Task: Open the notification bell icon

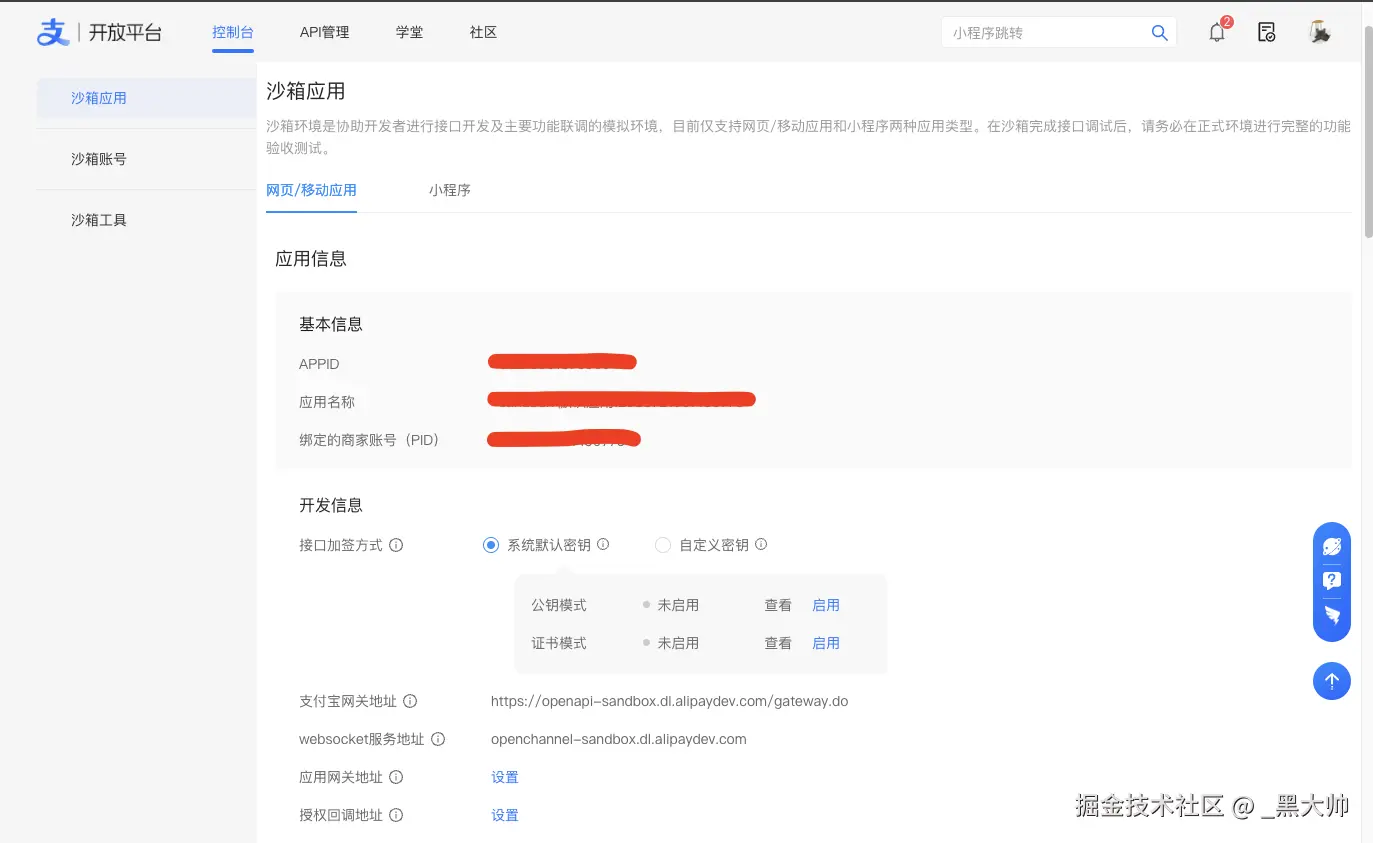Action: point(1217,32)
